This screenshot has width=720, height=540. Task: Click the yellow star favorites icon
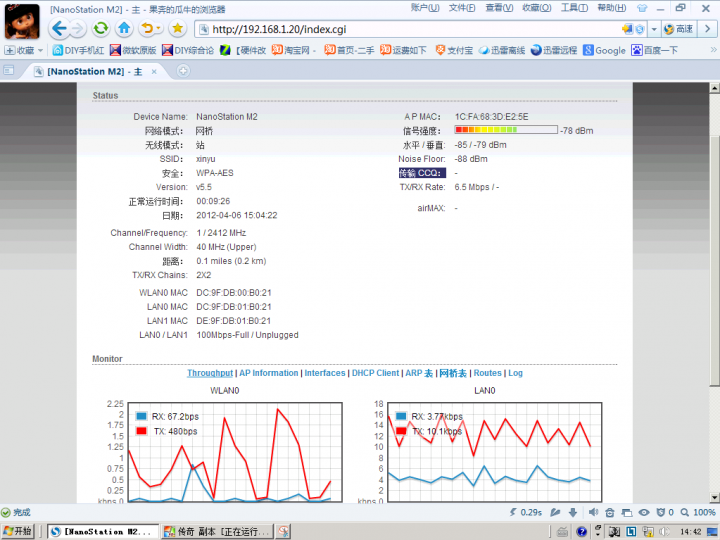point(177,29)
